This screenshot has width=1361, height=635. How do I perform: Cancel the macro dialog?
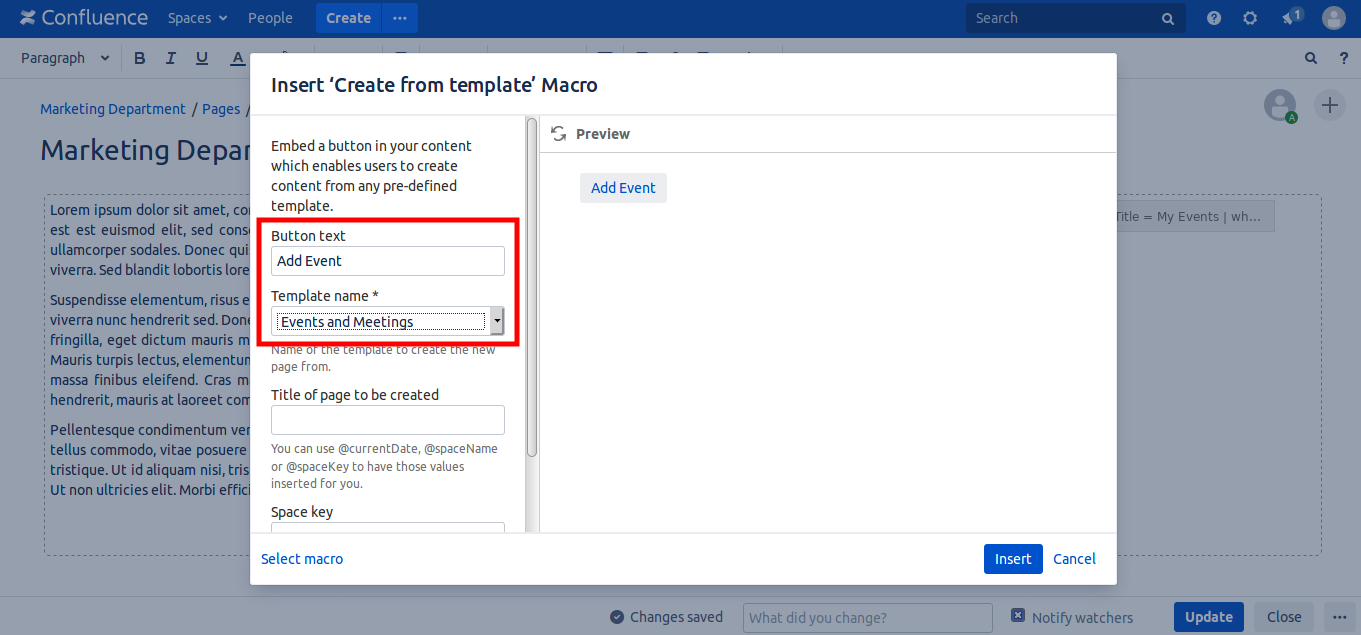click(1074, 559)
